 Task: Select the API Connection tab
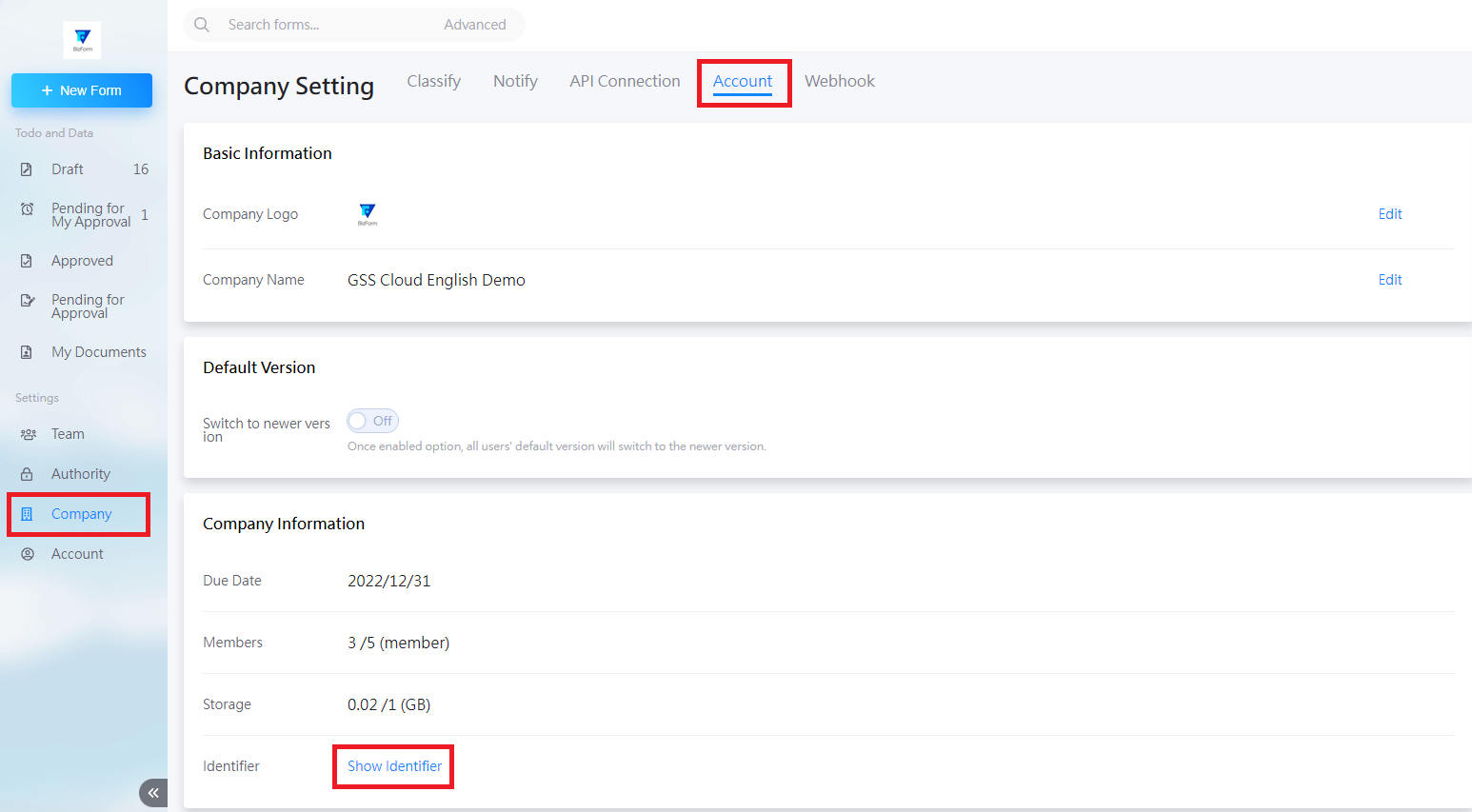[625, 82]
